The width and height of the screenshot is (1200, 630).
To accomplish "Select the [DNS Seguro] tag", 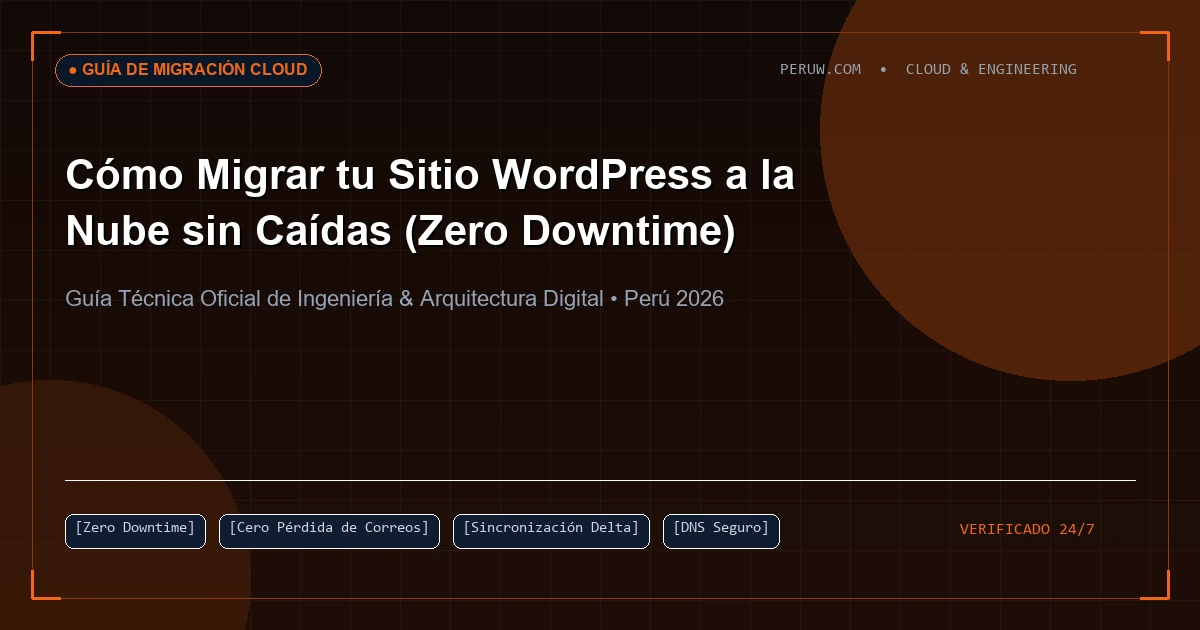I will coord(721,531).
